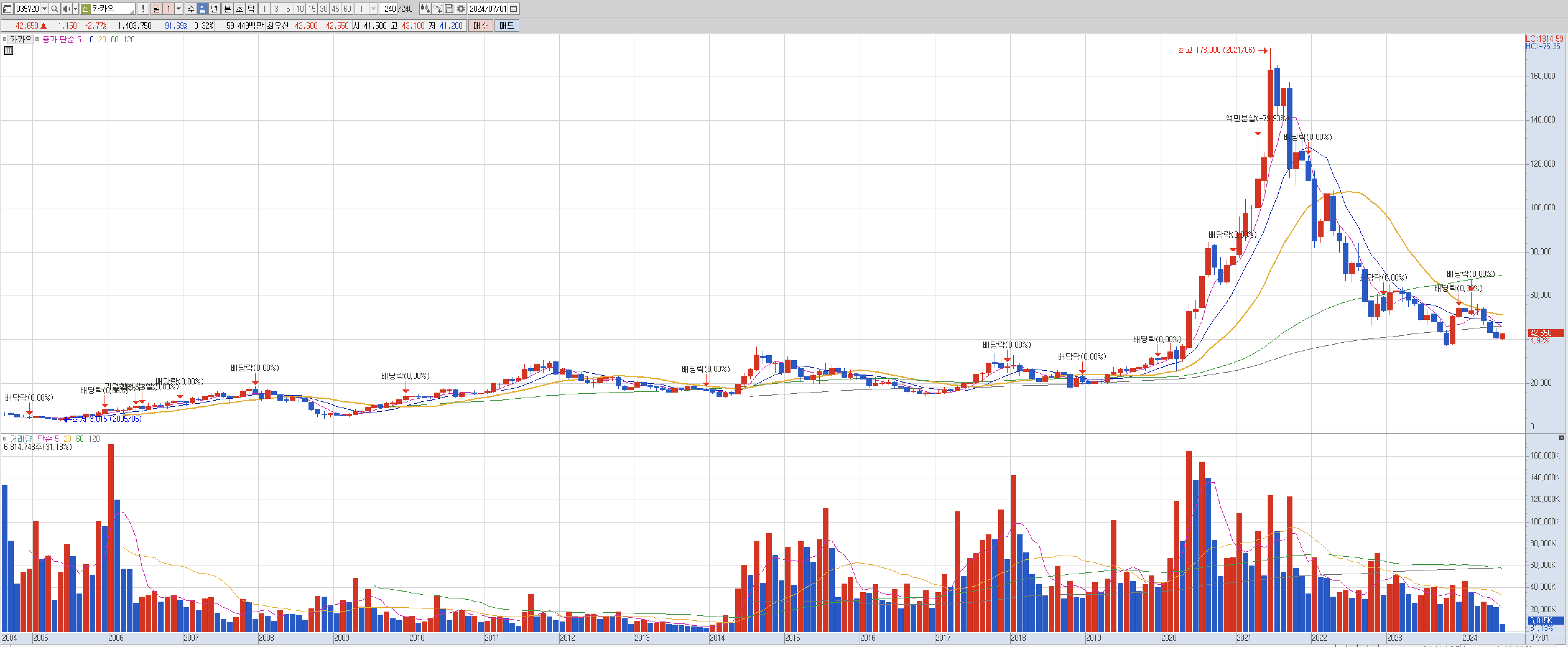Open the calendar date picker icon

pos(514,8)
